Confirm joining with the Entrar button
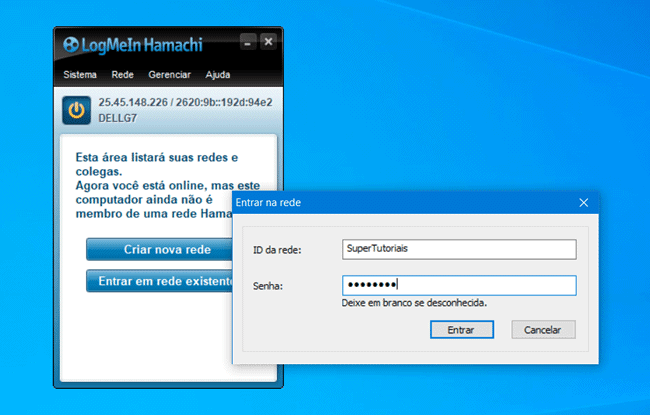Image resolution: width=650 pixels, height=415 pixels. coord(461,329)
